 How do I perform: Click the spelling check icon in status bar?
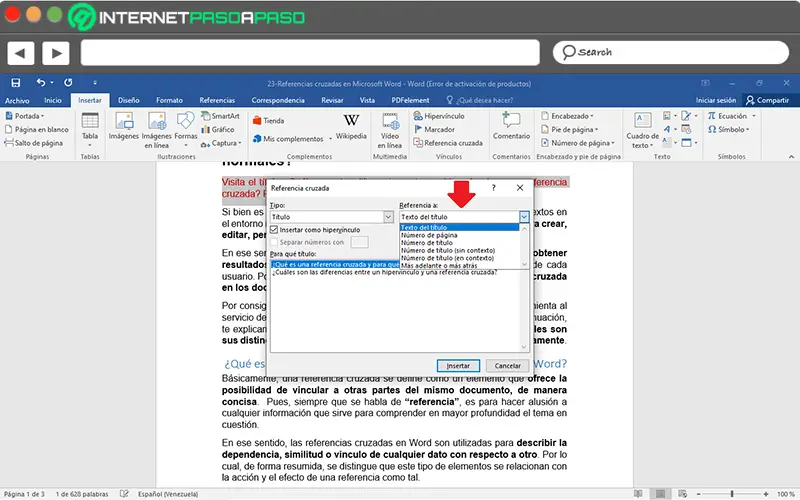(124, 494)
